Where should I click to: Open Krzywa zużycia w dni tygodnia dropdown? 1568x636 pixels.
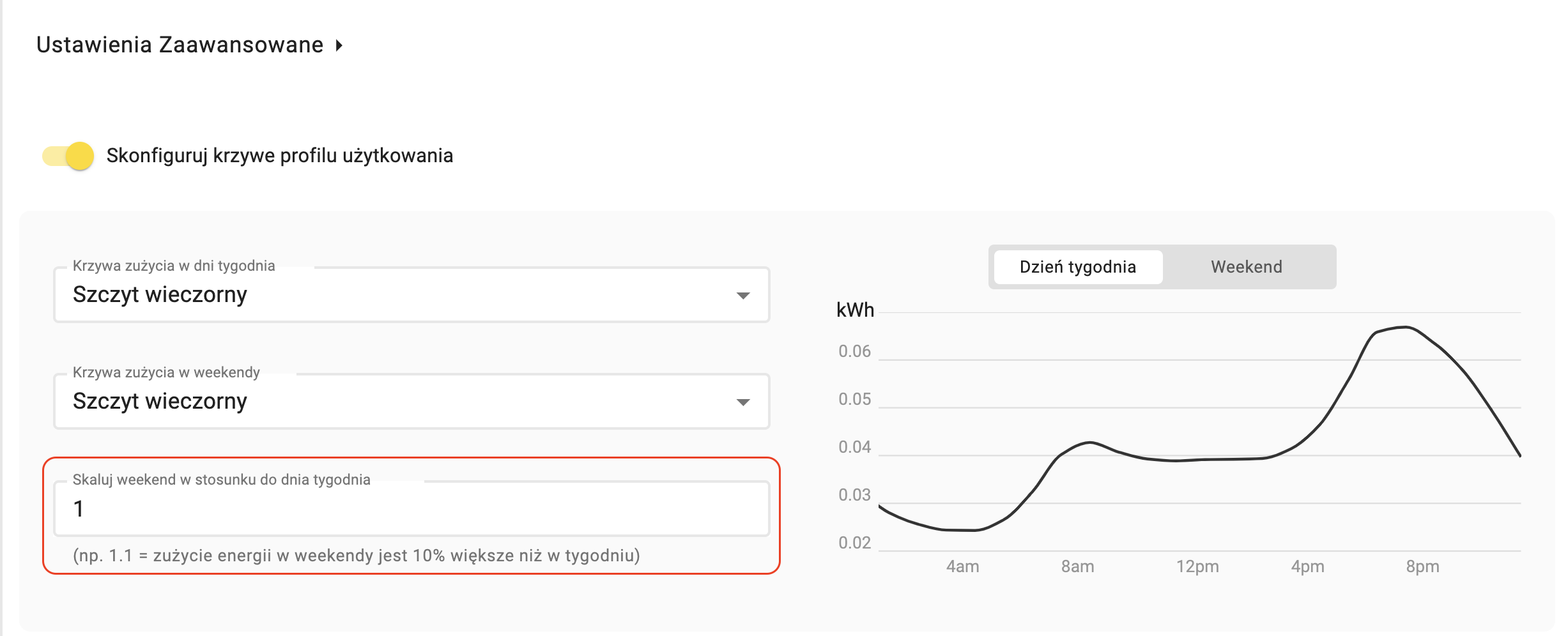(411, 295)
